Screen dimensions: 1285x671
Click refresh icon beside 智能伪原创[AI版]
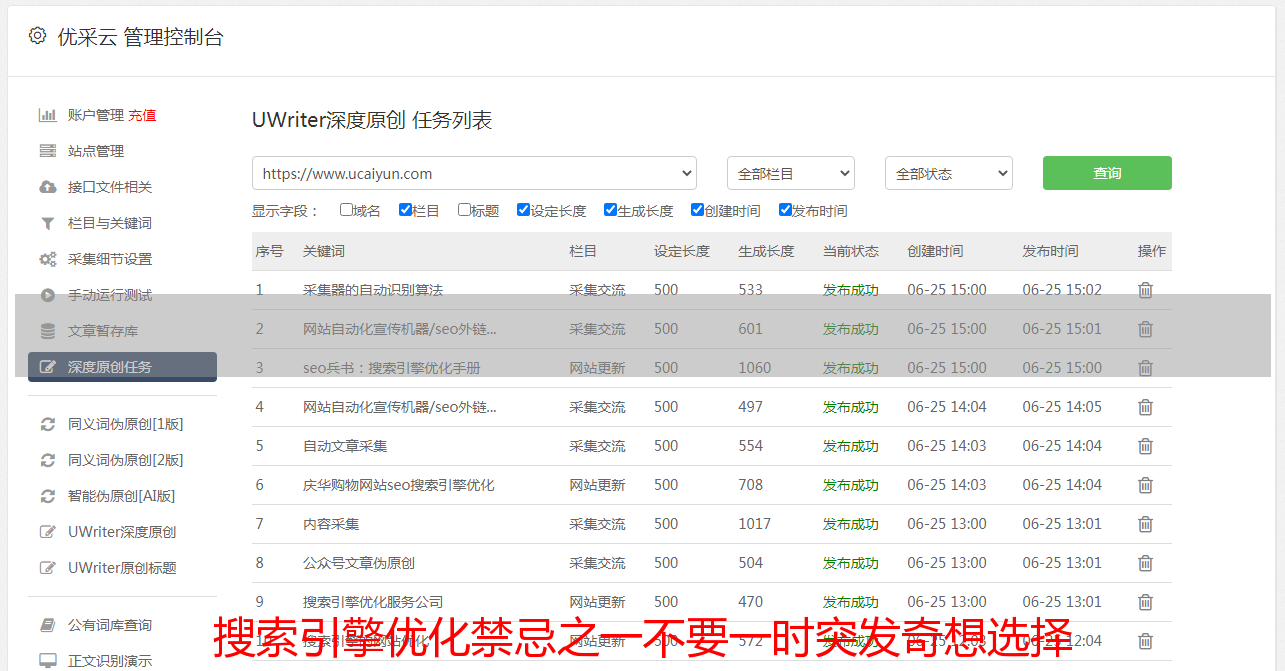(x=47, y=496)
